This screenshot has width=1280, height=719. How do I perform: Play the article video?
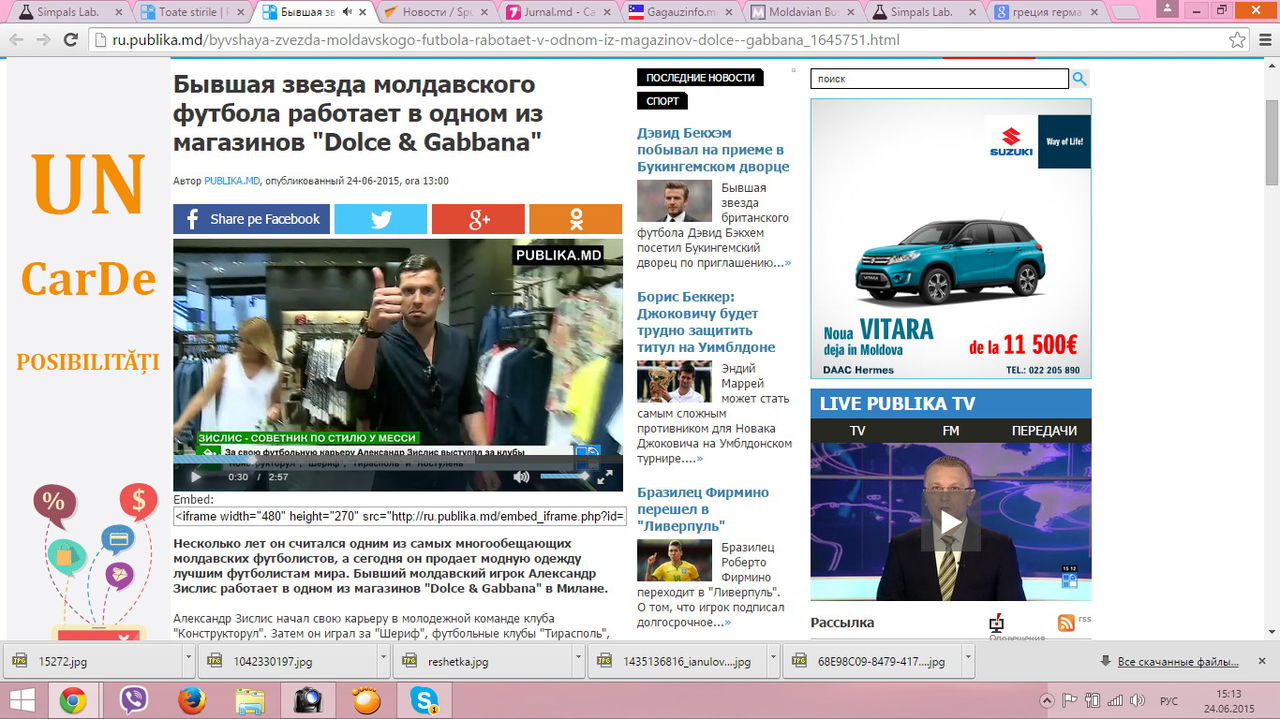click(x=196, y=477)
